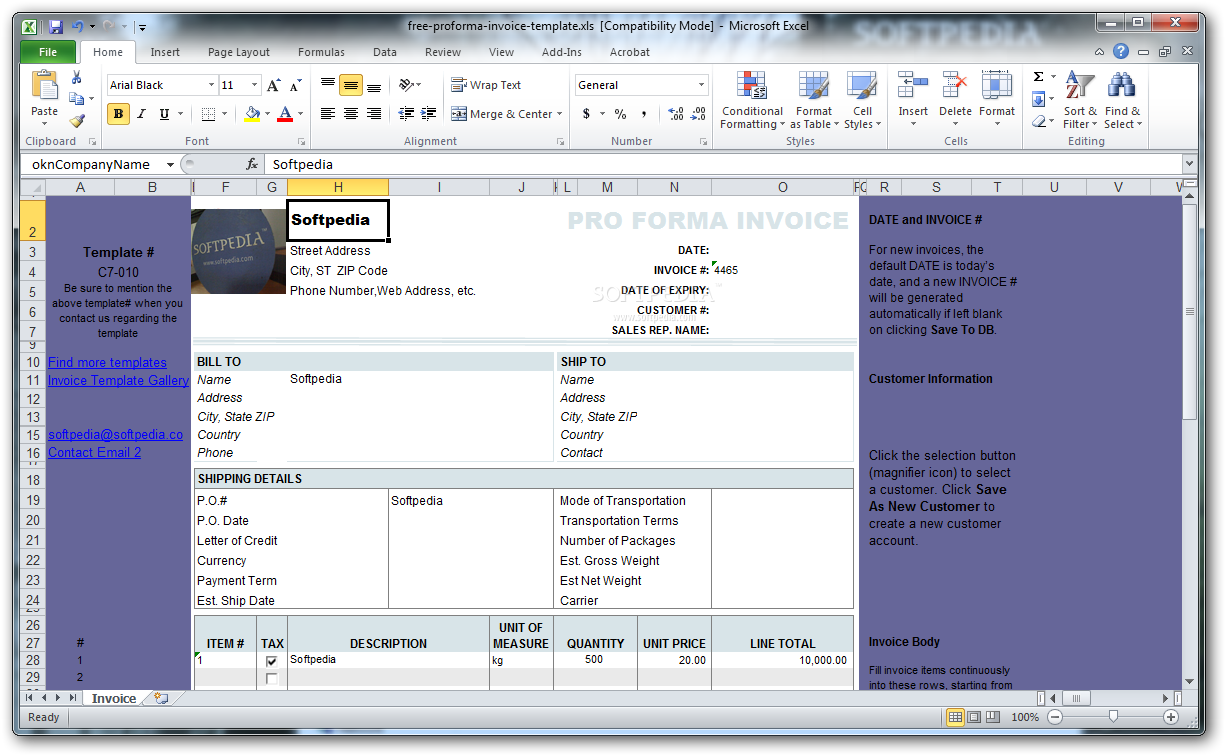Apply the Font Color red A

click(285, 114)
